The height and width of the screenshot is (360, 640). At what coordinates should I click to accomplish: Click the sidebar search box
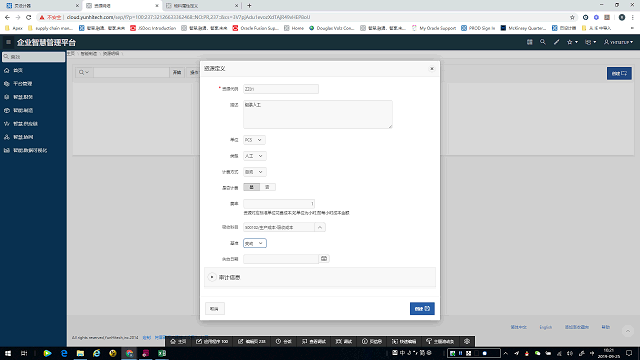pyautogui.click(x=33, y=57)
